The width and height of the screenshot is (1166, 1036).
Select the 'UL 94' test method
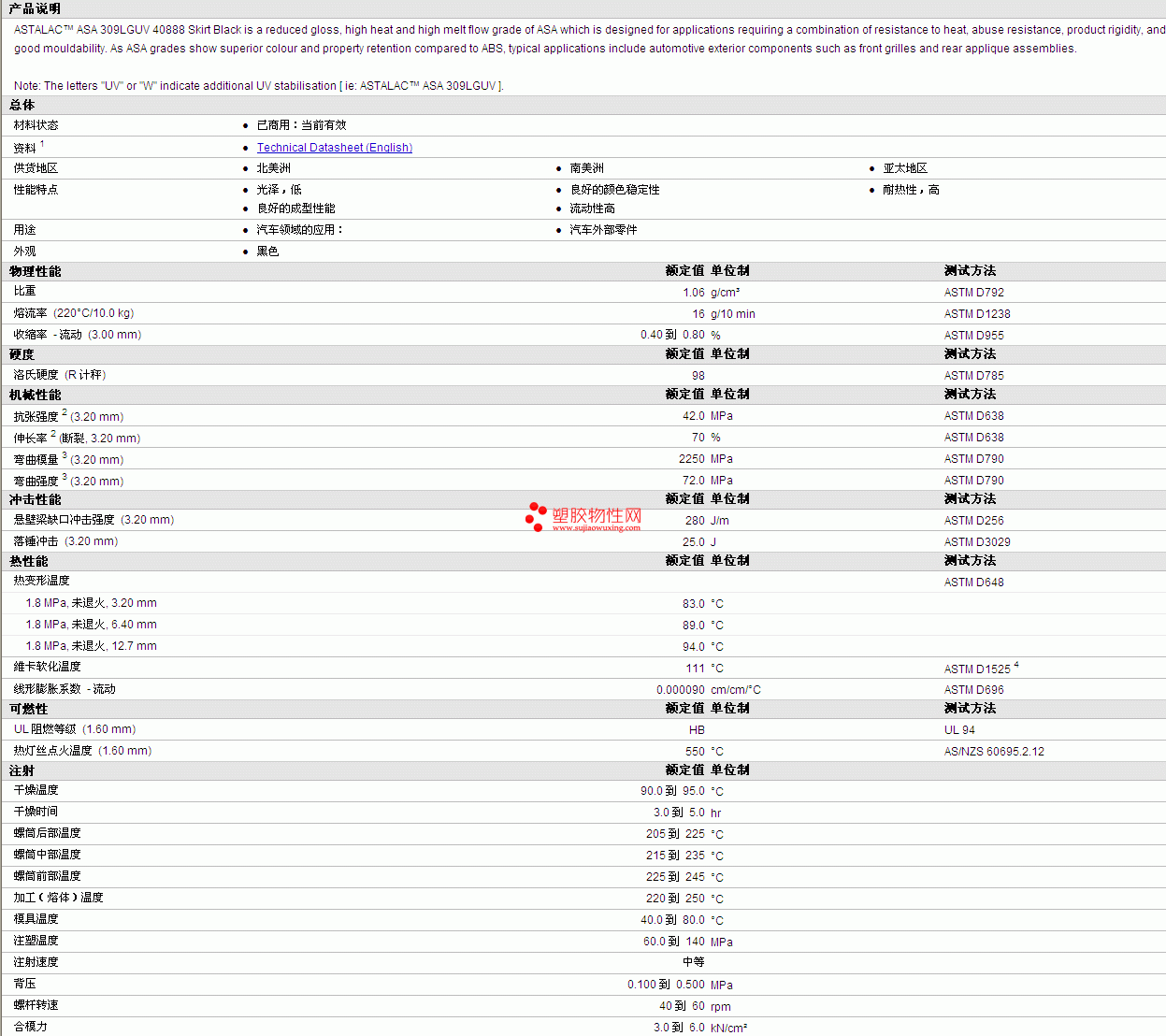point(959,730)
